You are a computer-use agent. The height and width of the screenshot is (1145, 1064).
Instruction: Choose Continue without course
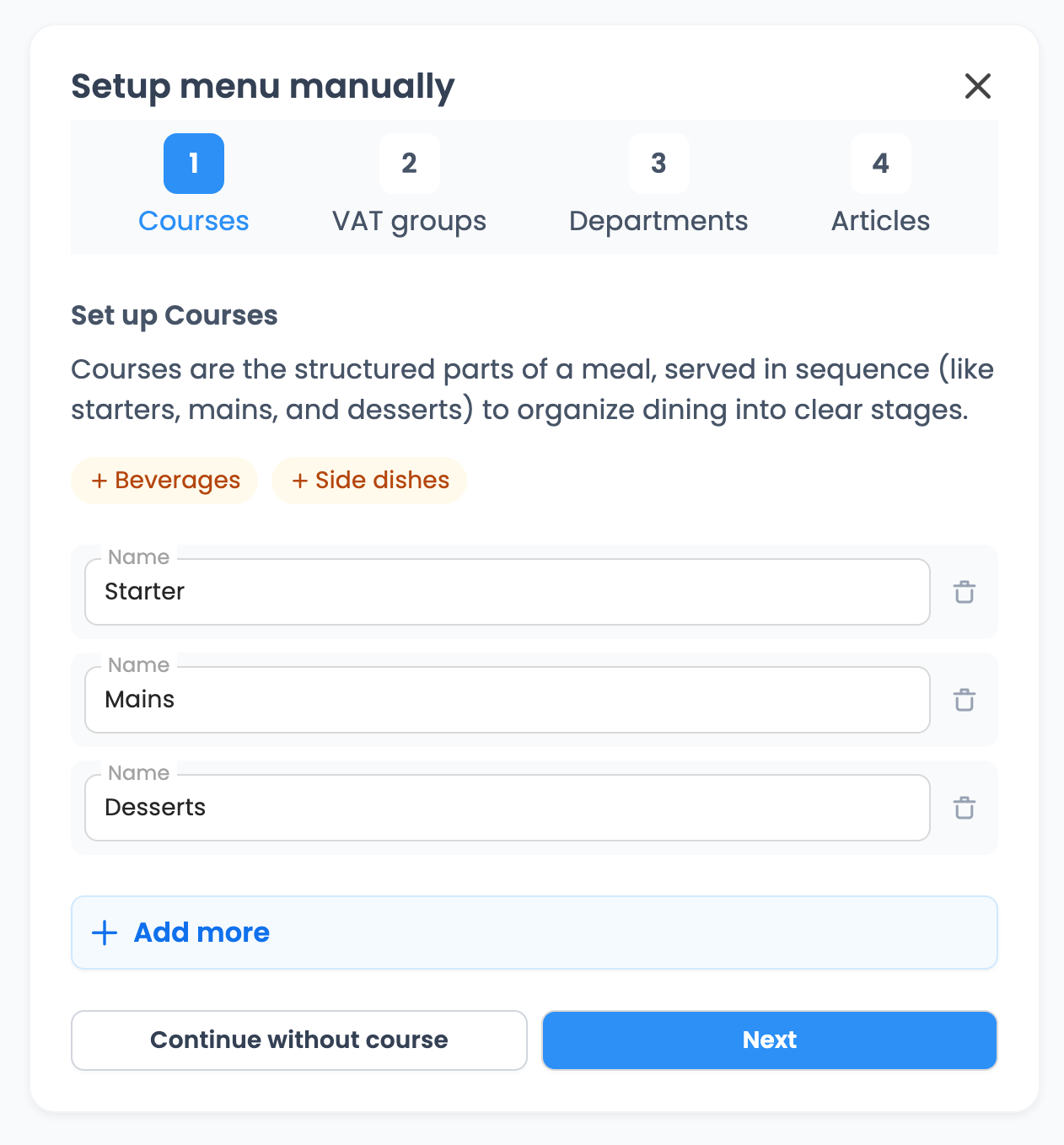(x=299, y=1040)
